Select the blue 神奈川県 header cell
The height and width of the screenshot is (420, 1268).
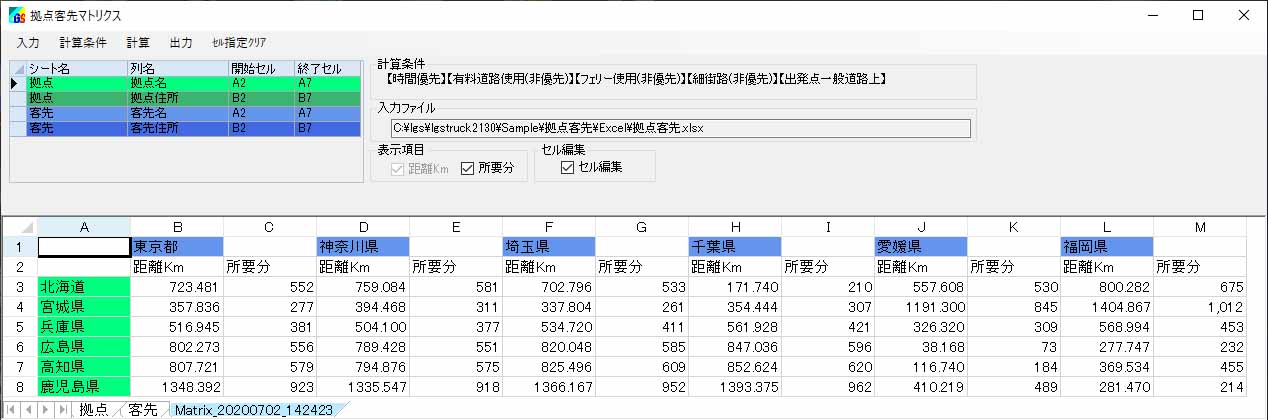[x=362, y=246]
